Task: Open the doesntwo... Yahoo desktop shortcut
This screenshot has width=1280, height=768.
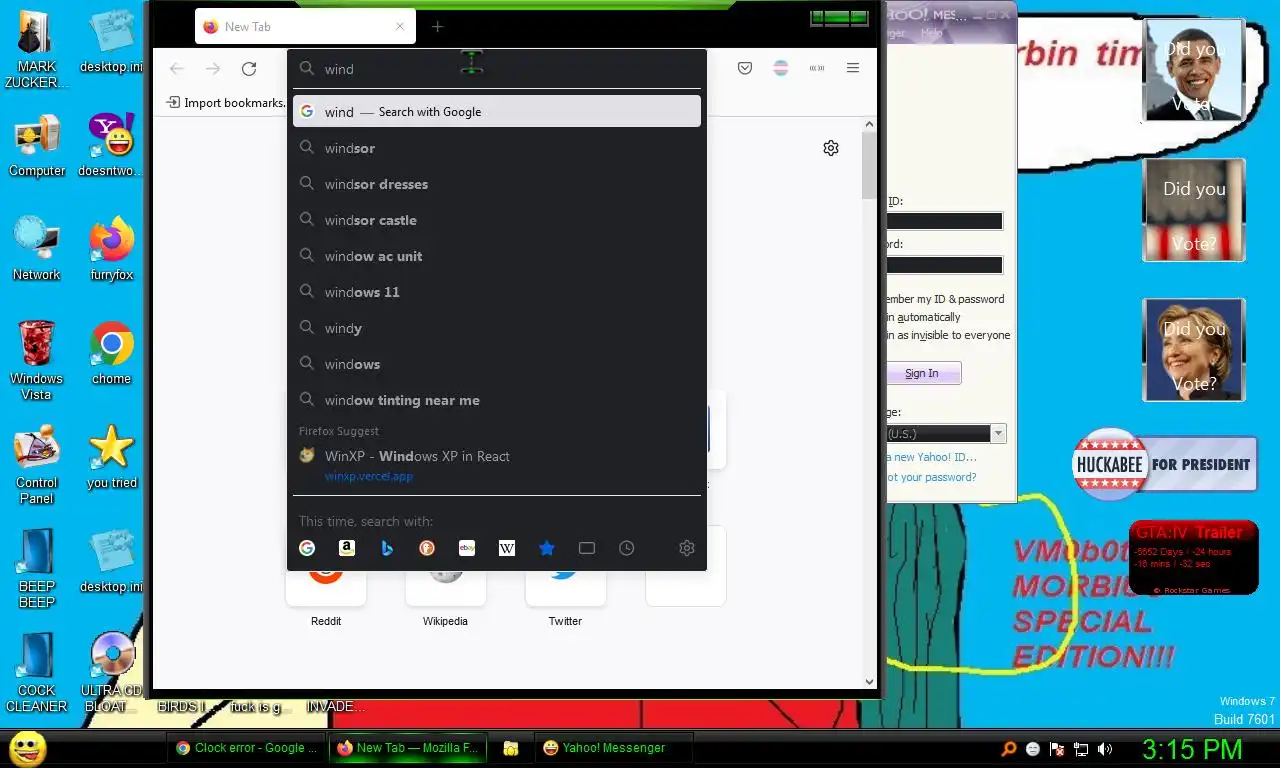Action: [111, 146]
